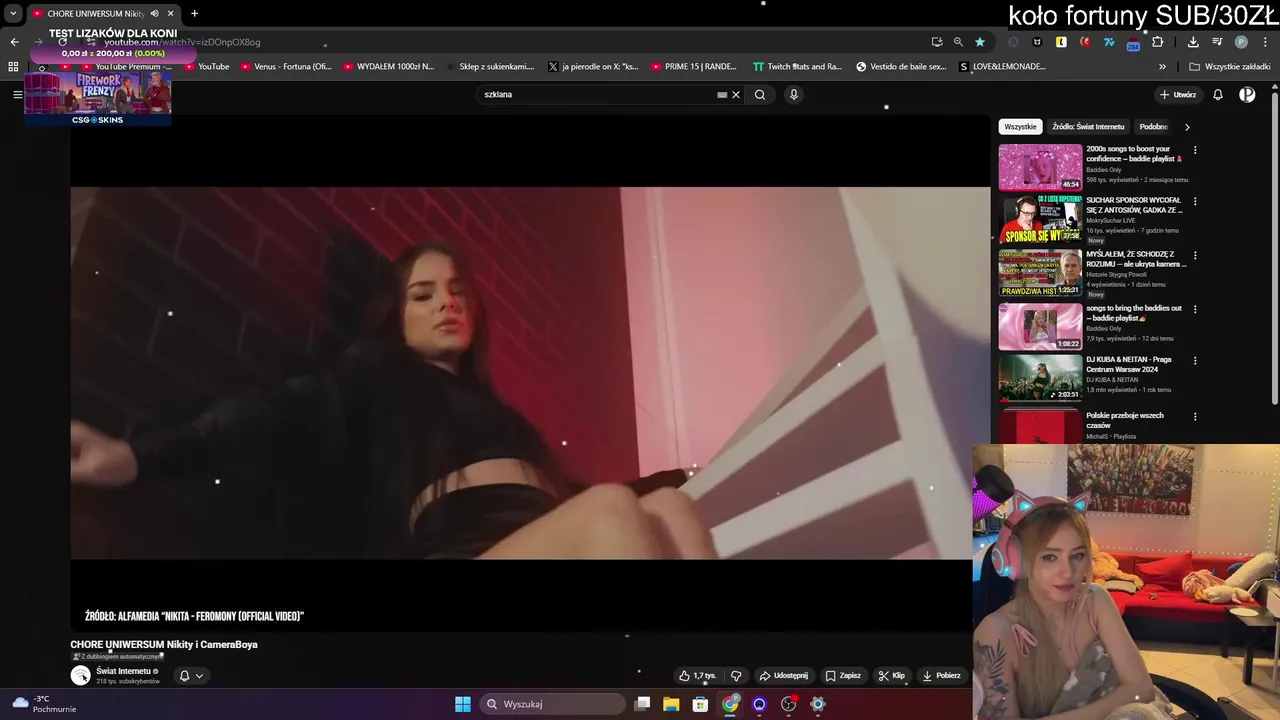Open the YouTube bookmark
The width and height of the screenshot is (1280, 720).
pyautogui.click(x=207, y=67)
